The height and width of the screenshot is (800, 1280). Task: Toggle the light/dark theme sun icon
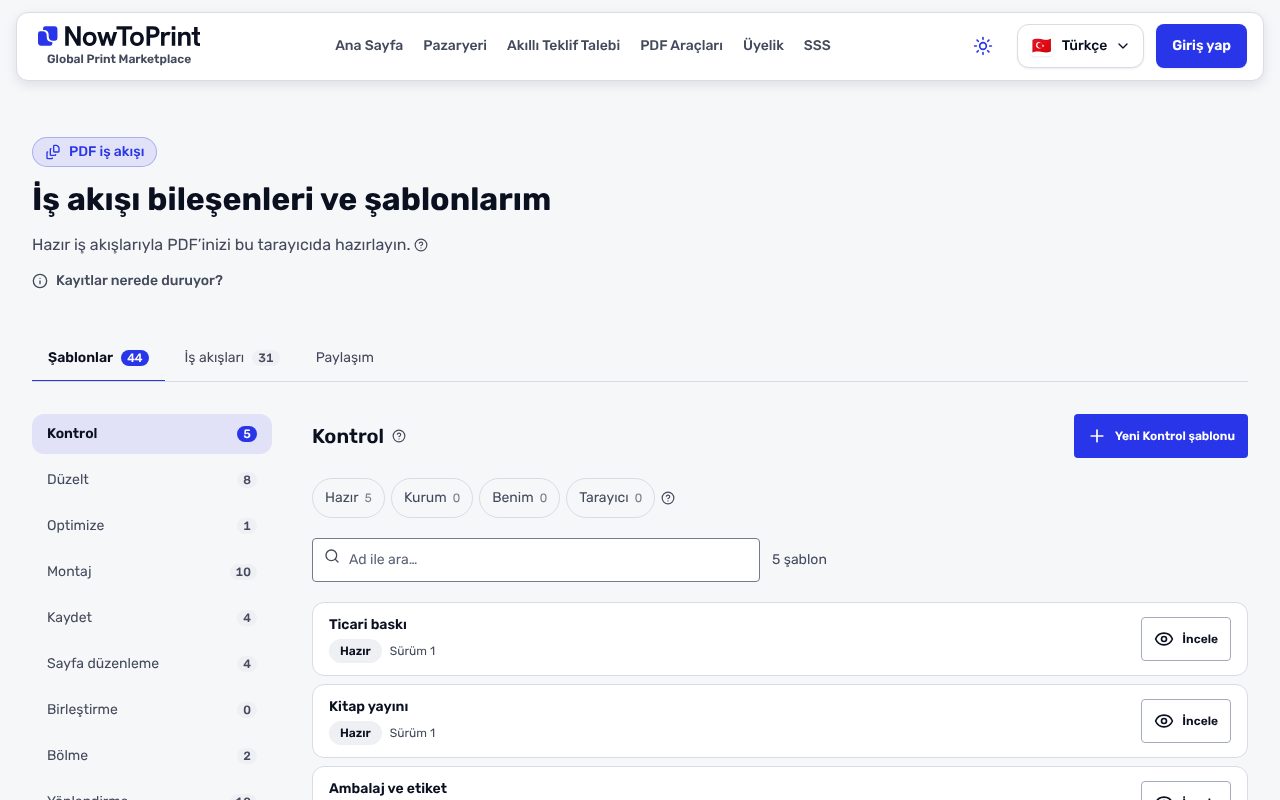pos(983,46)
